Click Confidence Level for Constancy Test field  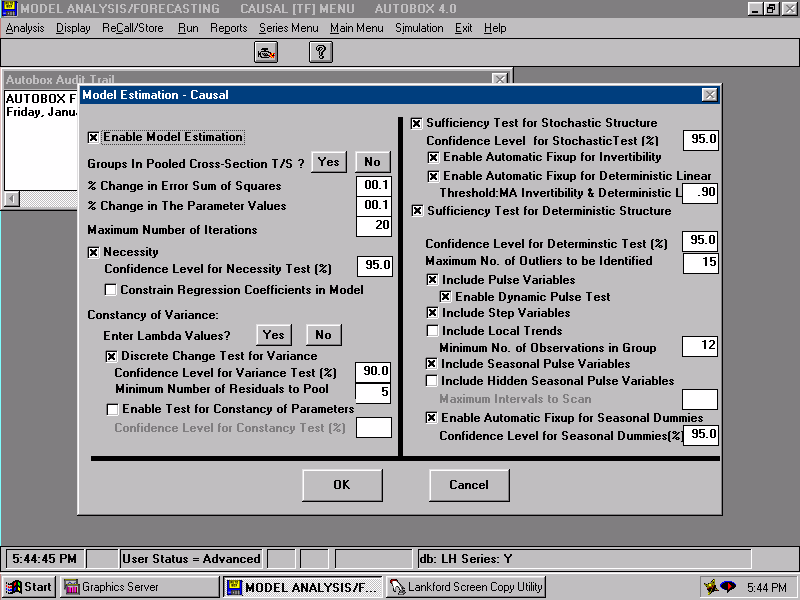[x=374, y=428]
